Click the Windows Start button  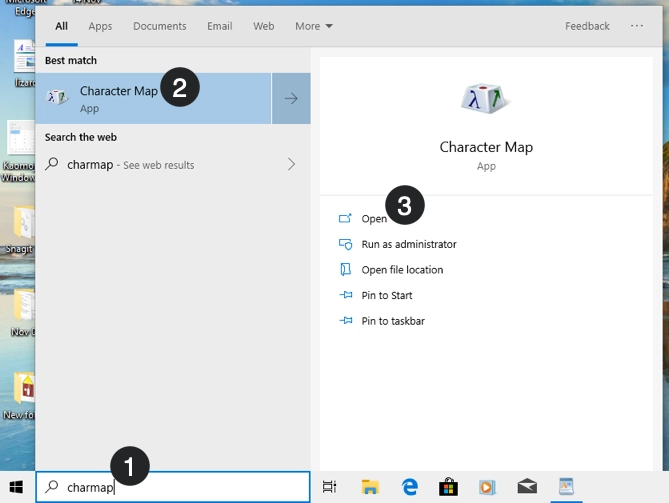[17, 487]
